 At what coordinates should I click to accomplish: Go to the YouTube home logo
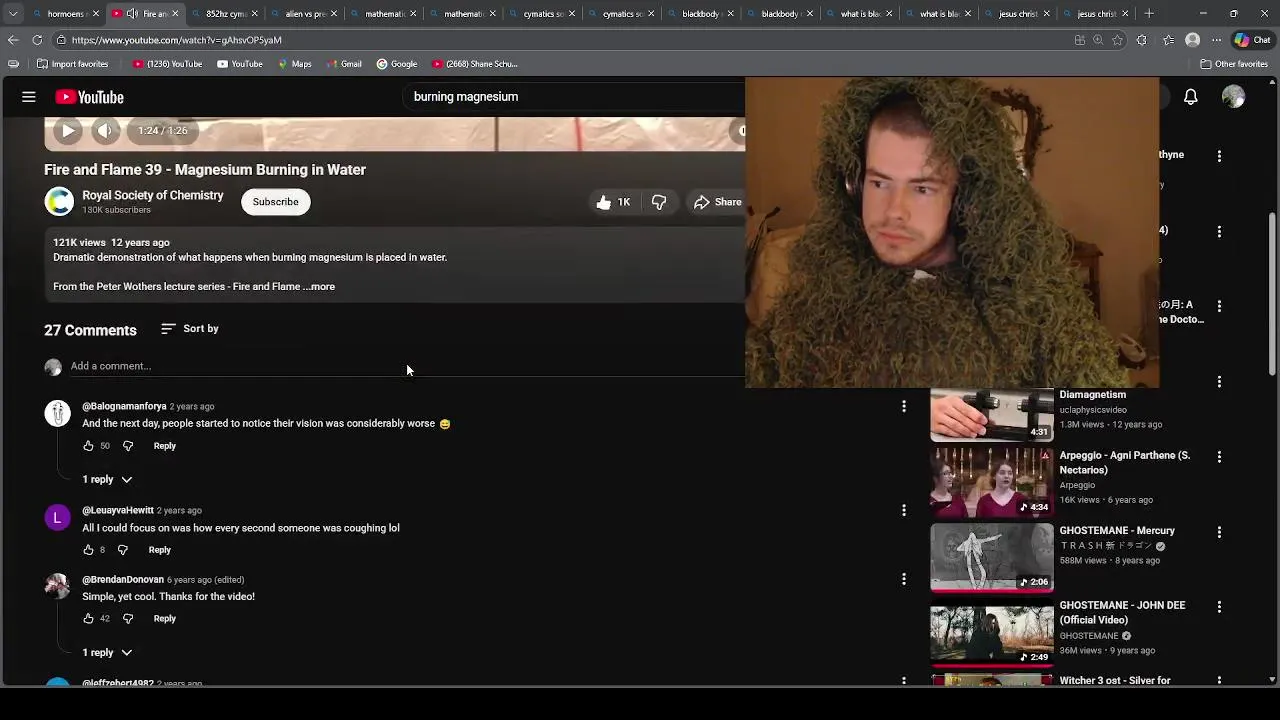[x=90, y=97]
